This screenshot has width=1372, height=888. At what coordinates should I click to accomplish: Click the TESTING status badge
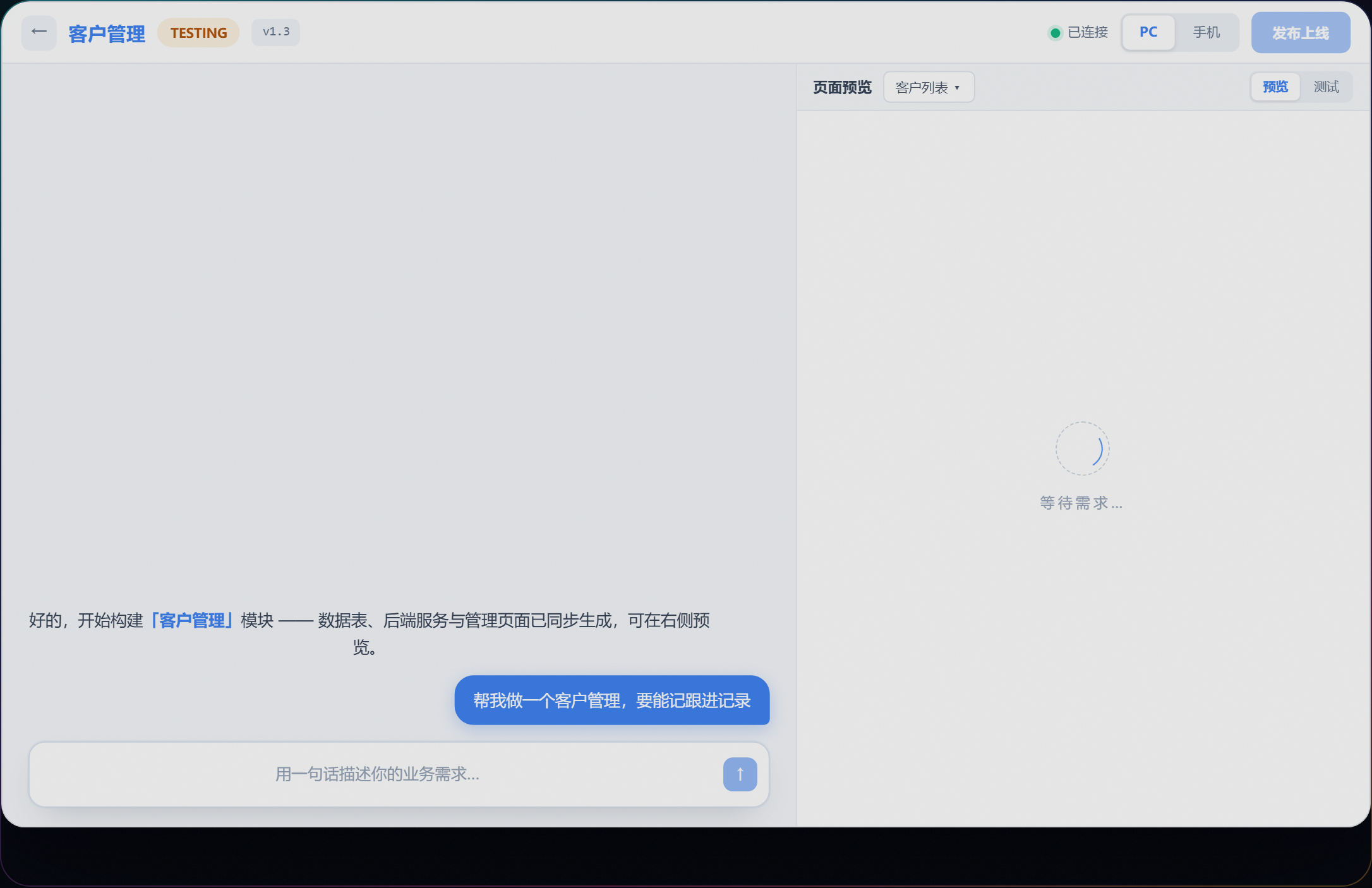pos(198,33)
